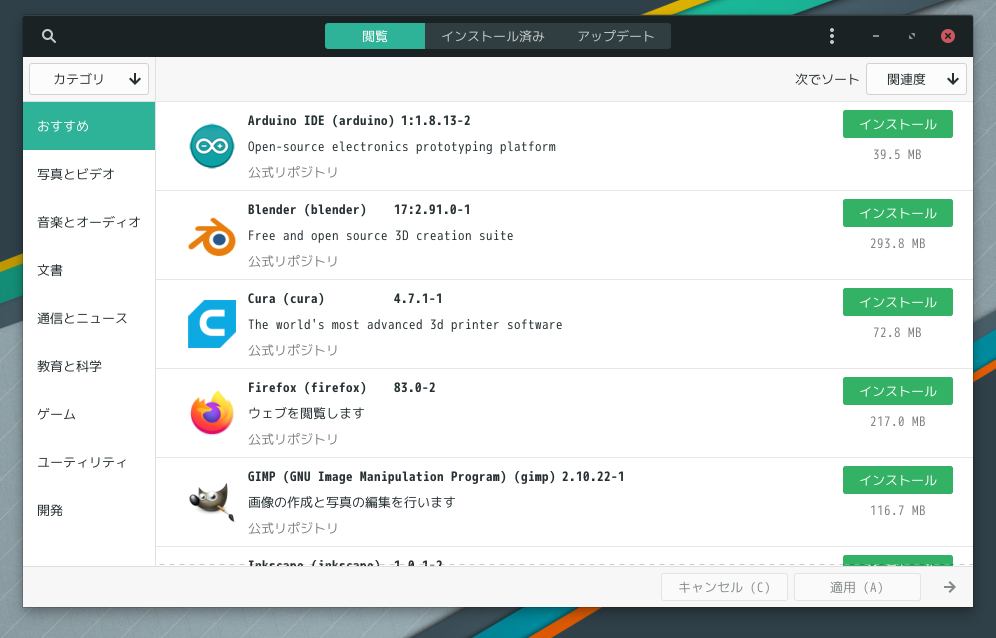The width and height of the screenshot is (996, 638).
Task: Click Cura's 4.7.1-1 version text
Action: (418, 299)
